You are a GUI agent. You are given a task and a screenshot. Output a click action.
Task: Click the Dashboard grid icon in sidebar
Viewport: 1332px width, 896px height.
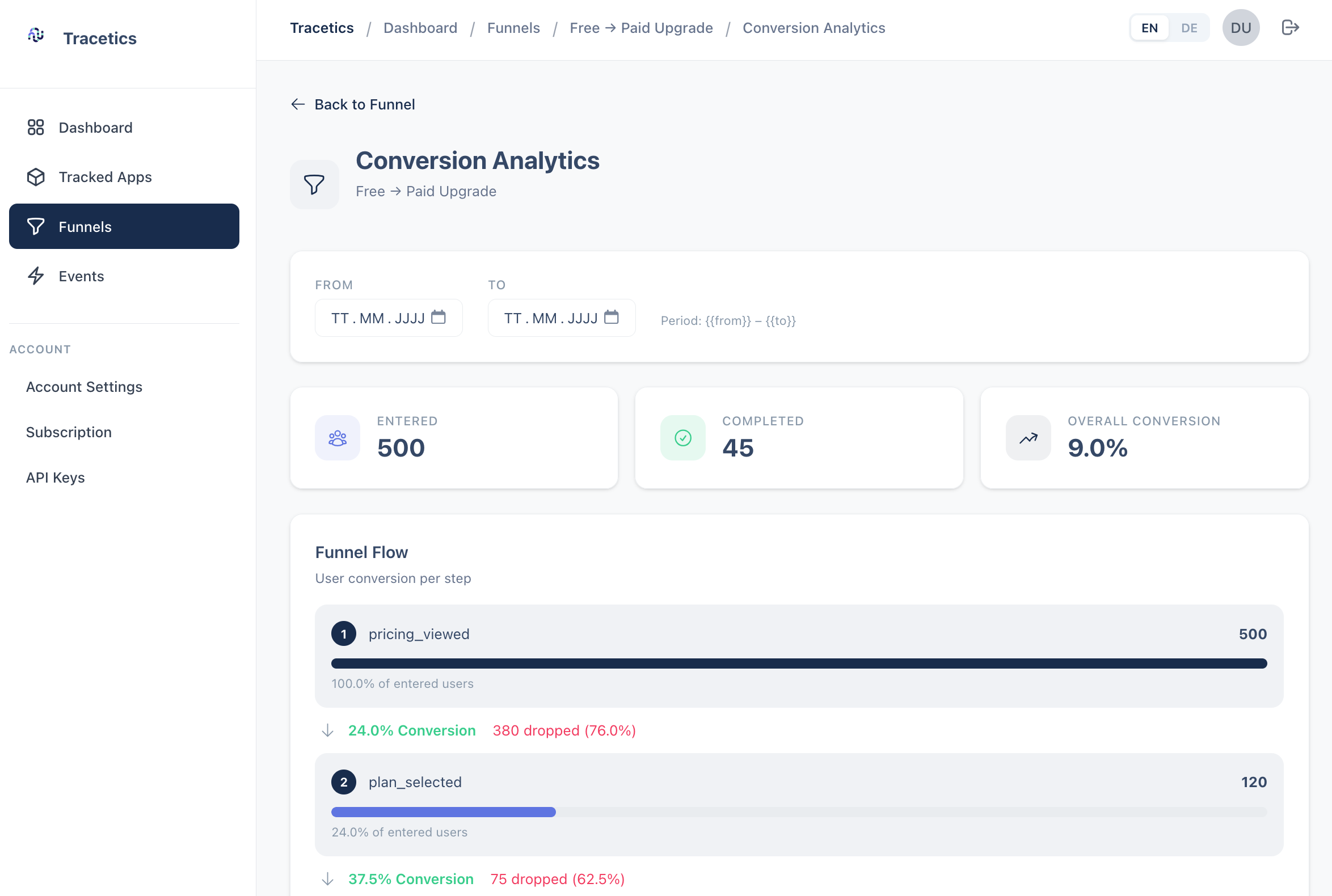pyautogui.click(x=35, y=127)
